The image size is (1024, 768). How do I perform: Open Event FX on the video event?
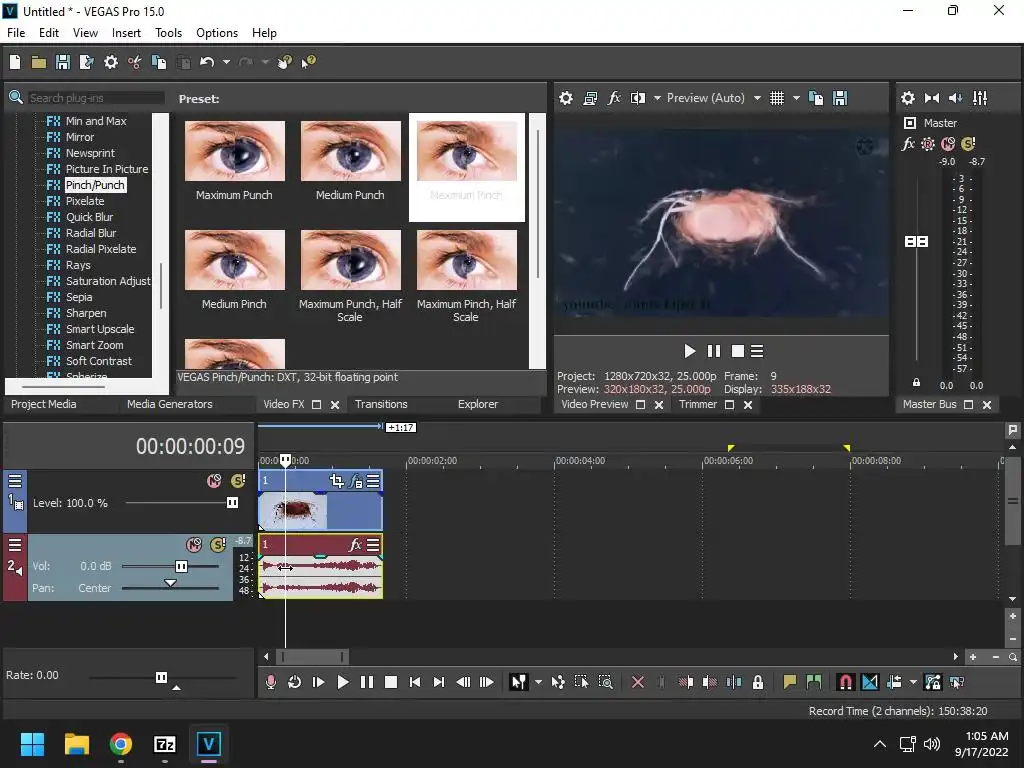tap(355, 481)
